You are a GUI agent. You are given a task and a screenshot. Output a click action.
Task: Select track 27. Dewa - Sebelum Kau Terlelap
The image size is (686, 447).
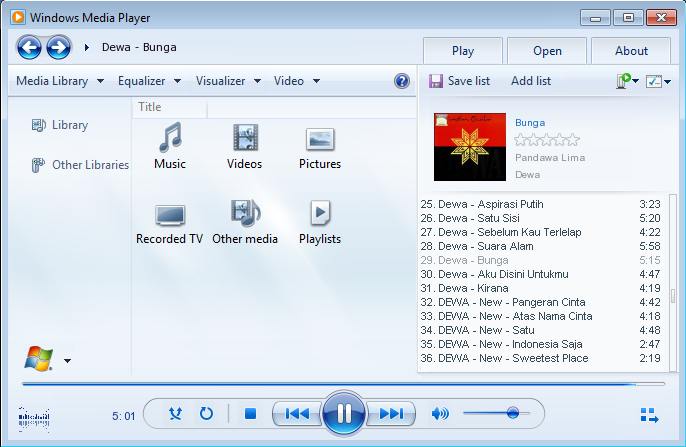coord(541,232)
